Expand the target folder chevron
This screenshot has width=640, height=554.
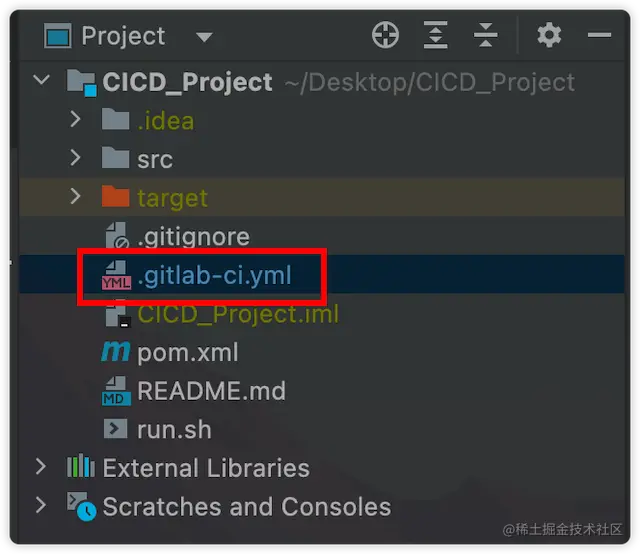coord(75,196)
